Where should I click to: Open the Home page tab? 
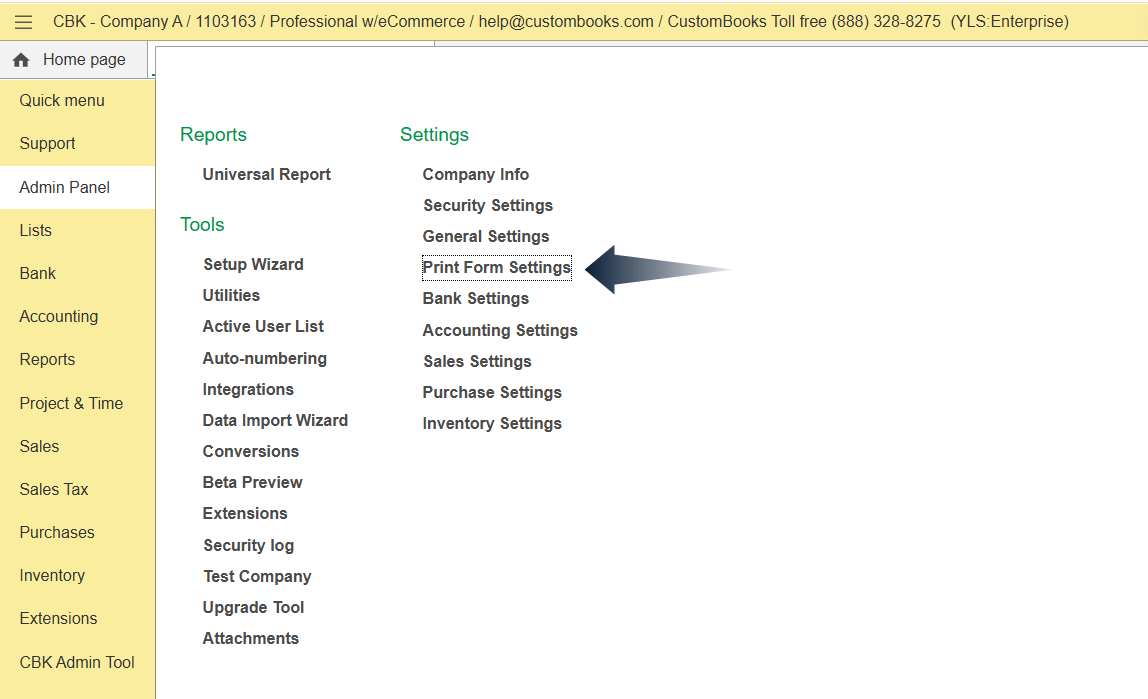point(84,60)
